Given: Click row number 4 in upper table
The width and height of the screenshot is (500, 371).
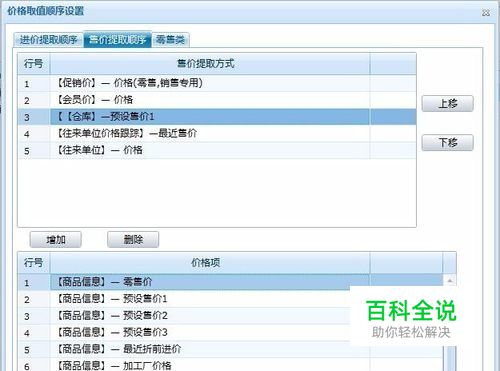Looking at the screenshot, I should [27, 134].
